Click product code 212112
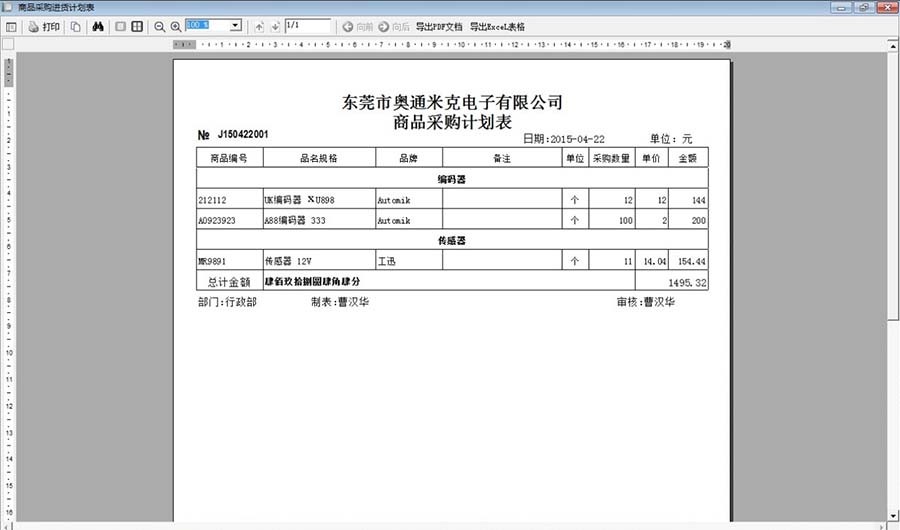Image resolution: width=900 pixels, height=530 pixels. [212, 200]
